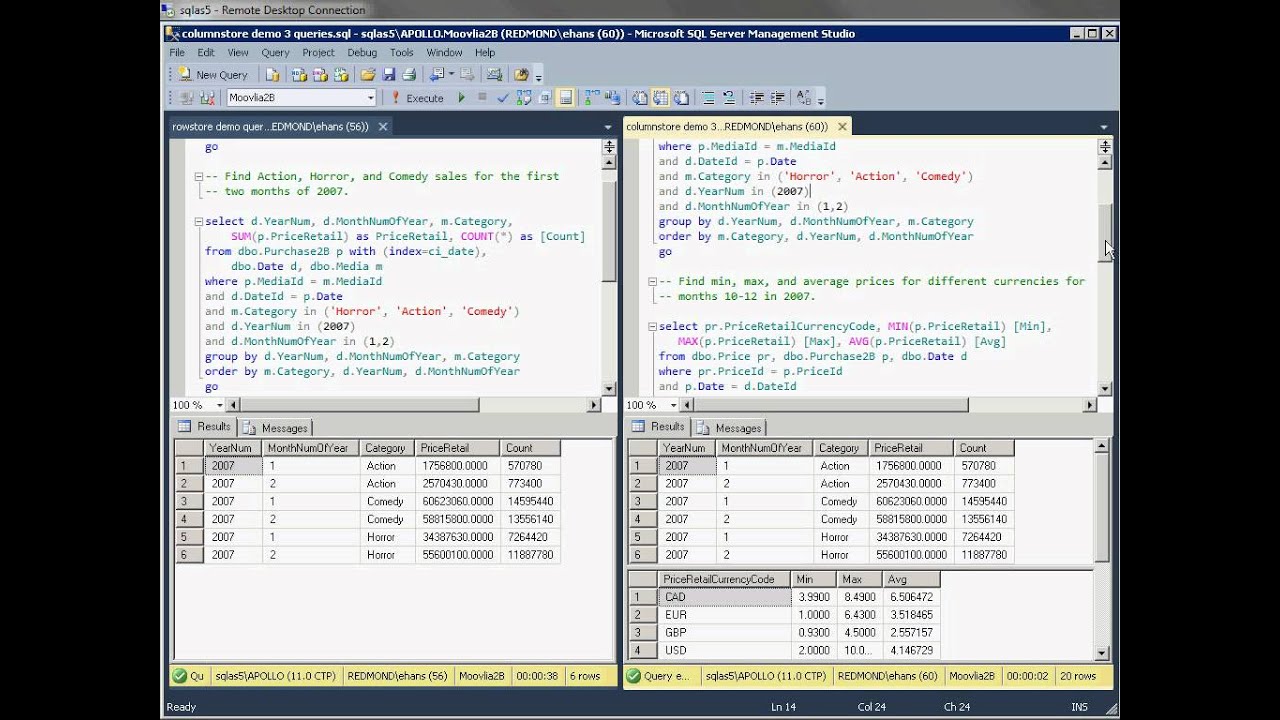Collapse the left pane select statement
Viewport: 1280px width, 720px height.
point(198,222)
